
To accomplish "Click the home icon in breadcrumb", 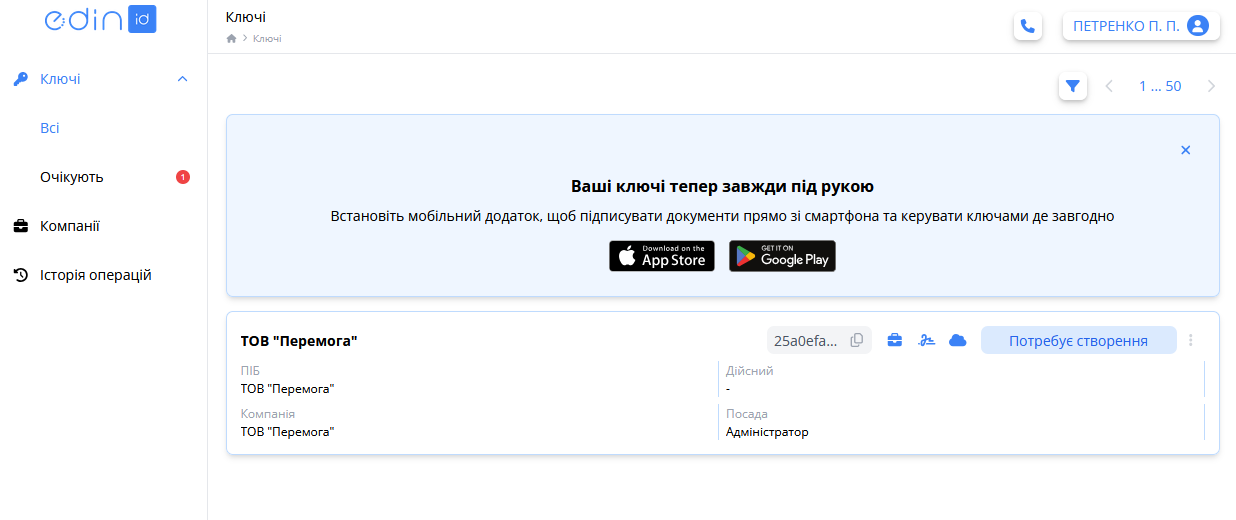I will (x=232, y=38).
